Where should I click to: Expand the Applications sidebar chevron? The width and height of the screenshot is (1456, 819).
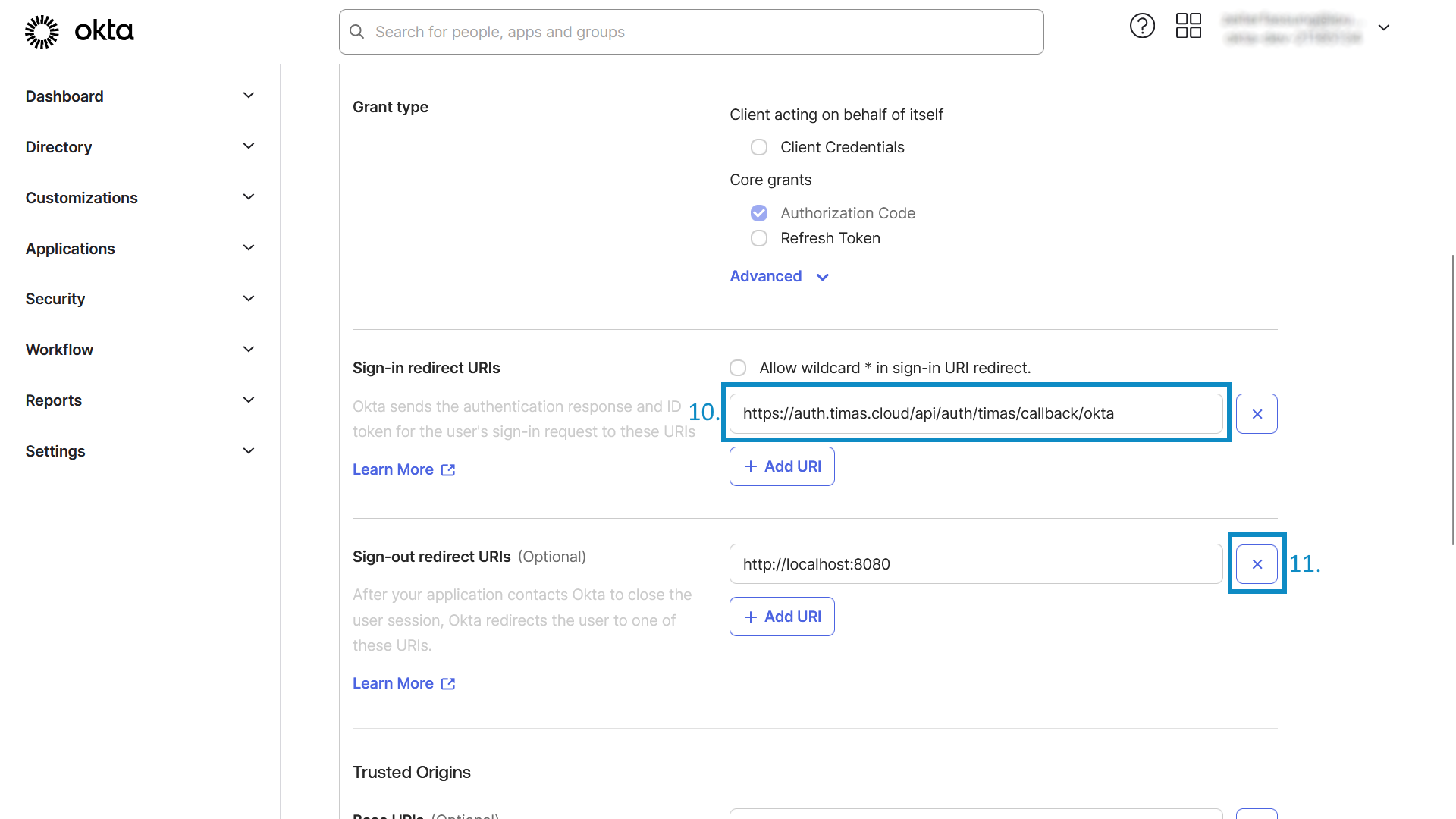(248, 248)
